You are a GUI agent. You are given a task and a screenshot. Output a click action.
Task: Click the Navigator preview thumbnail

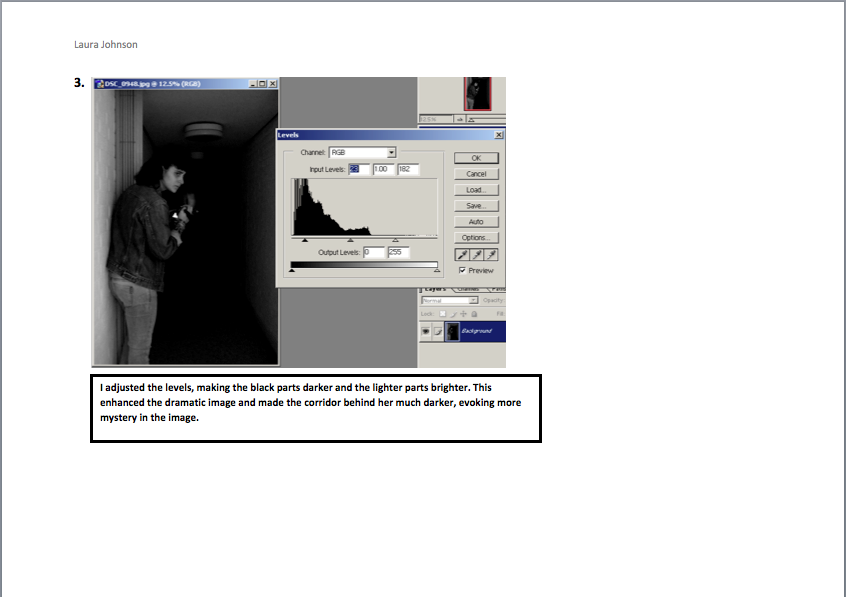[x=478, y=93]
